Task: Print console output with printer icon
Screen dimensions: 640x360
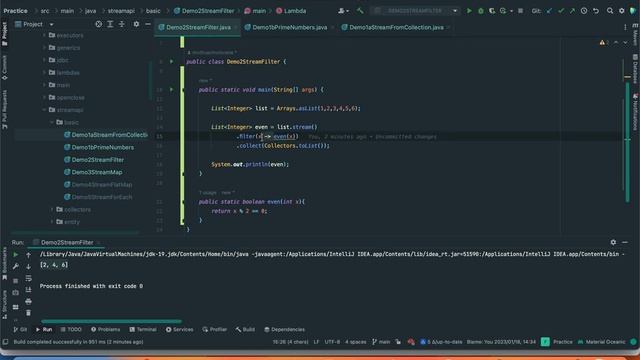Action: [x=28, y=302]
